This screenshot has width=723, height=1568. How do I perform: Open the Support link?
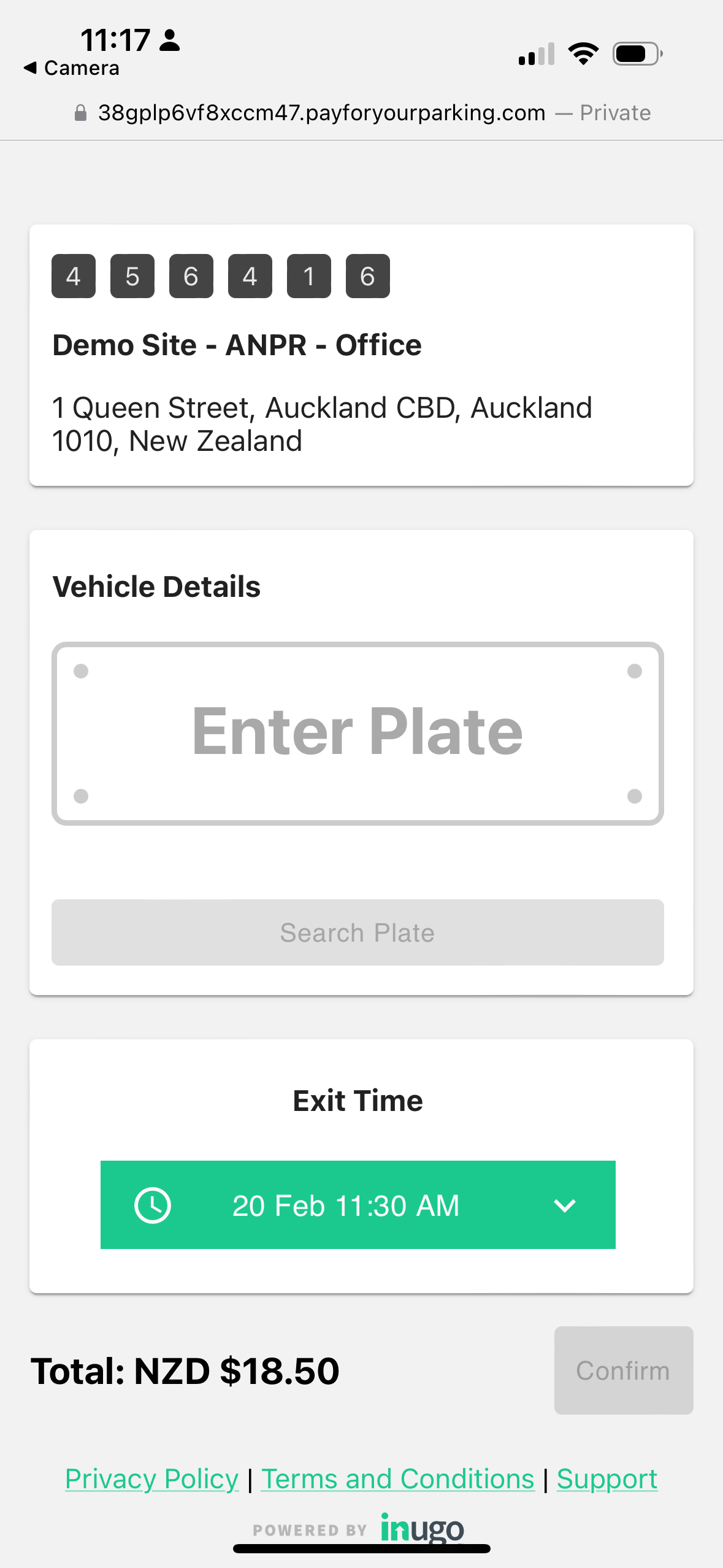point(607,1479)
